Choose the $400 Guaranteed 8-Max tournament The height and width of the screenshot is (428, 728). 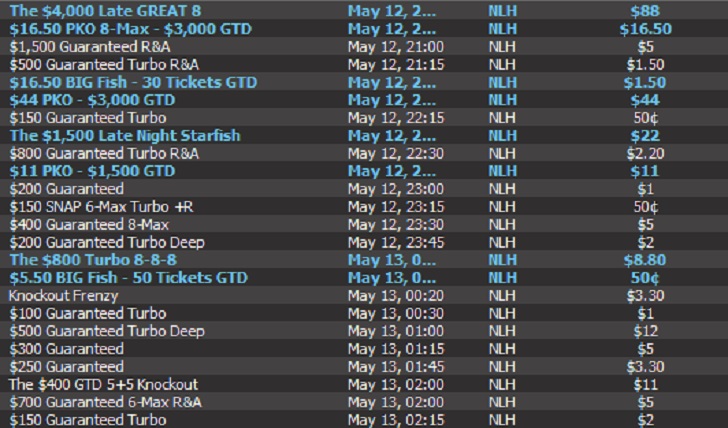[364, 224]
